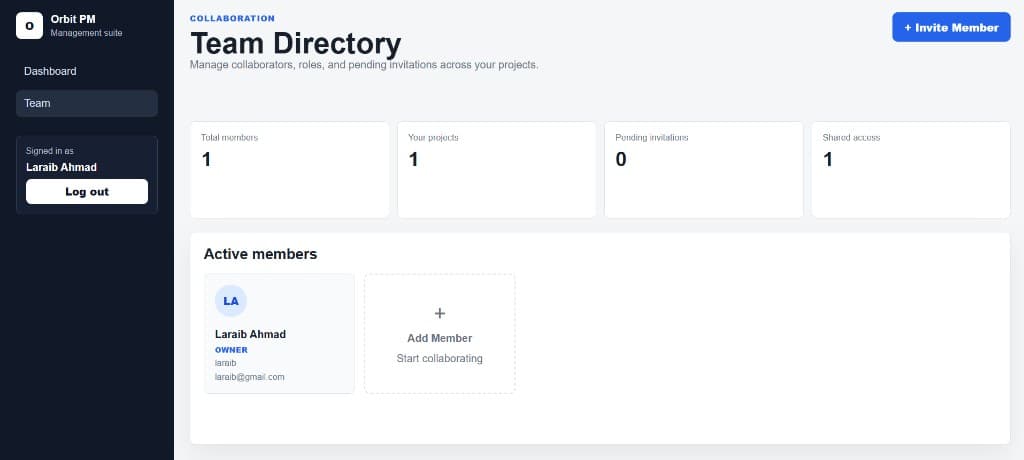The height and width of the screenshot is (460, 1024).
Task: Click the Orbit PM logo icon
Action: (29, 25)
